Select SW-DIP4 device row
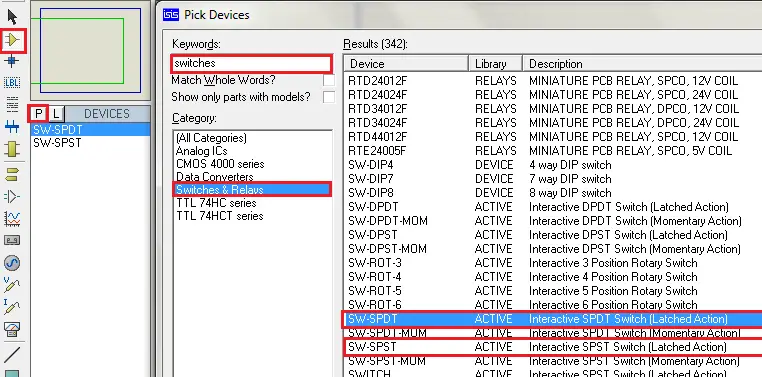The image size is (762, 377). click(553, 165)
